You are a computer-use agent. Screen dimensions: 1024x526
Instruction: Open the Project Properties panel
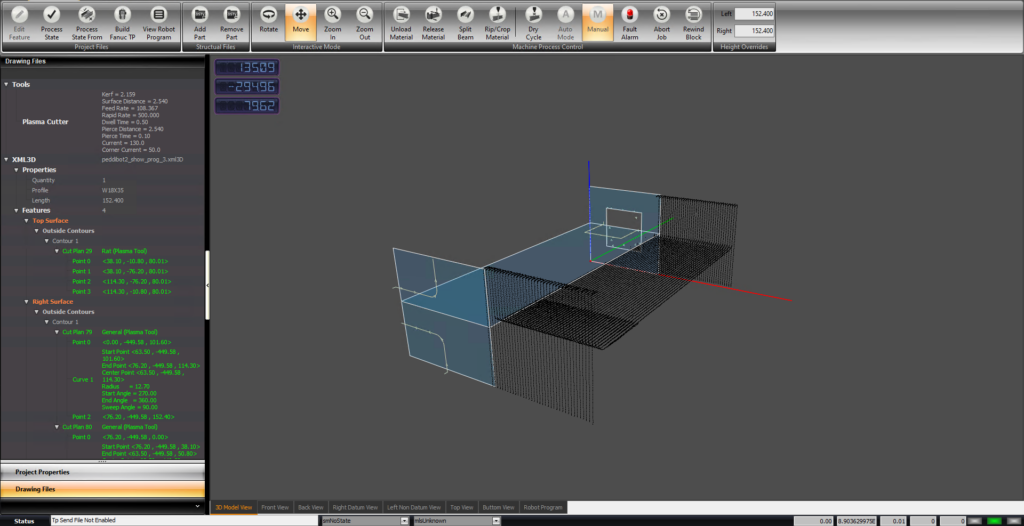point(102,471)
